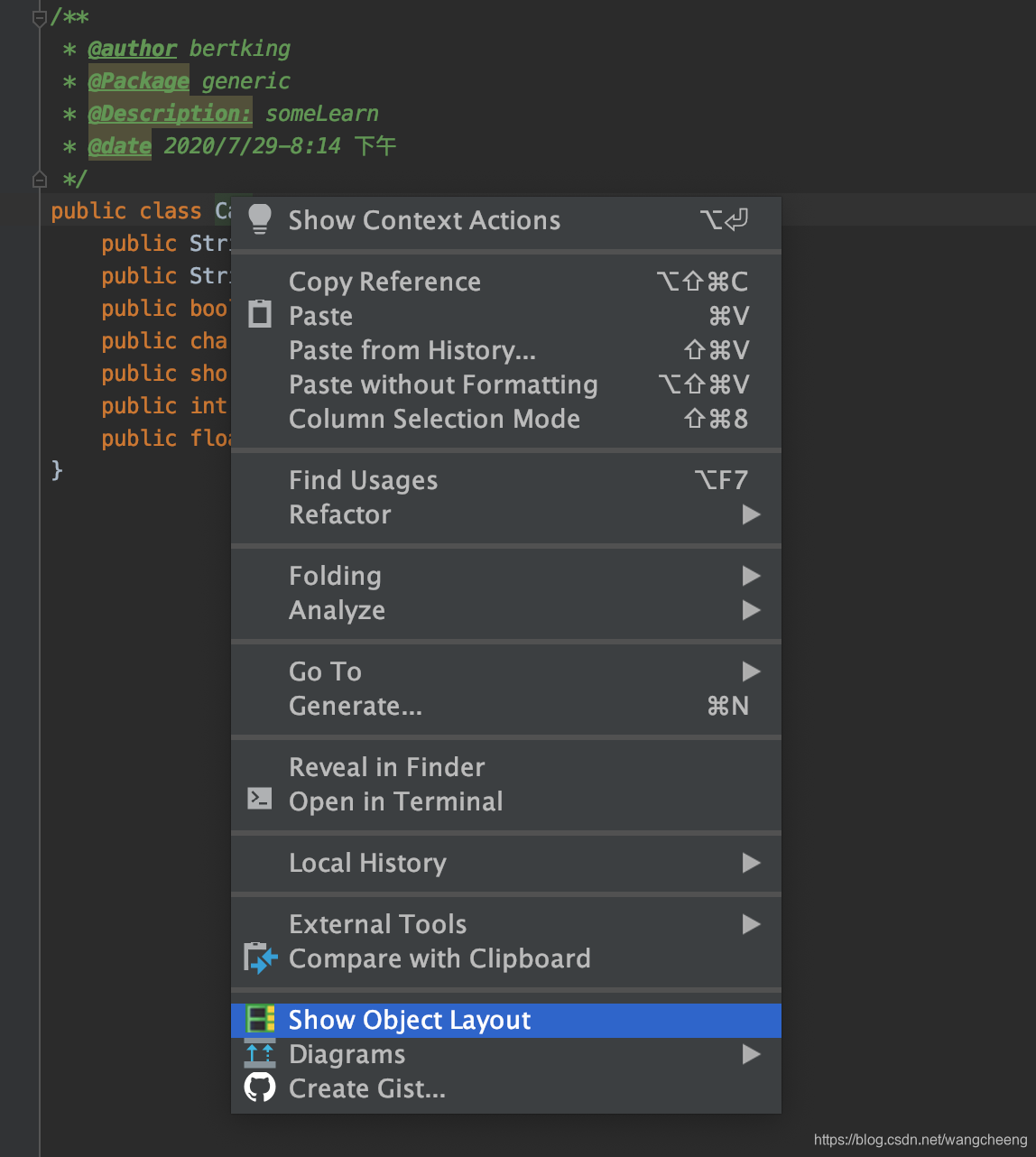Choose Generate... from the menu

tap(356, 706)
